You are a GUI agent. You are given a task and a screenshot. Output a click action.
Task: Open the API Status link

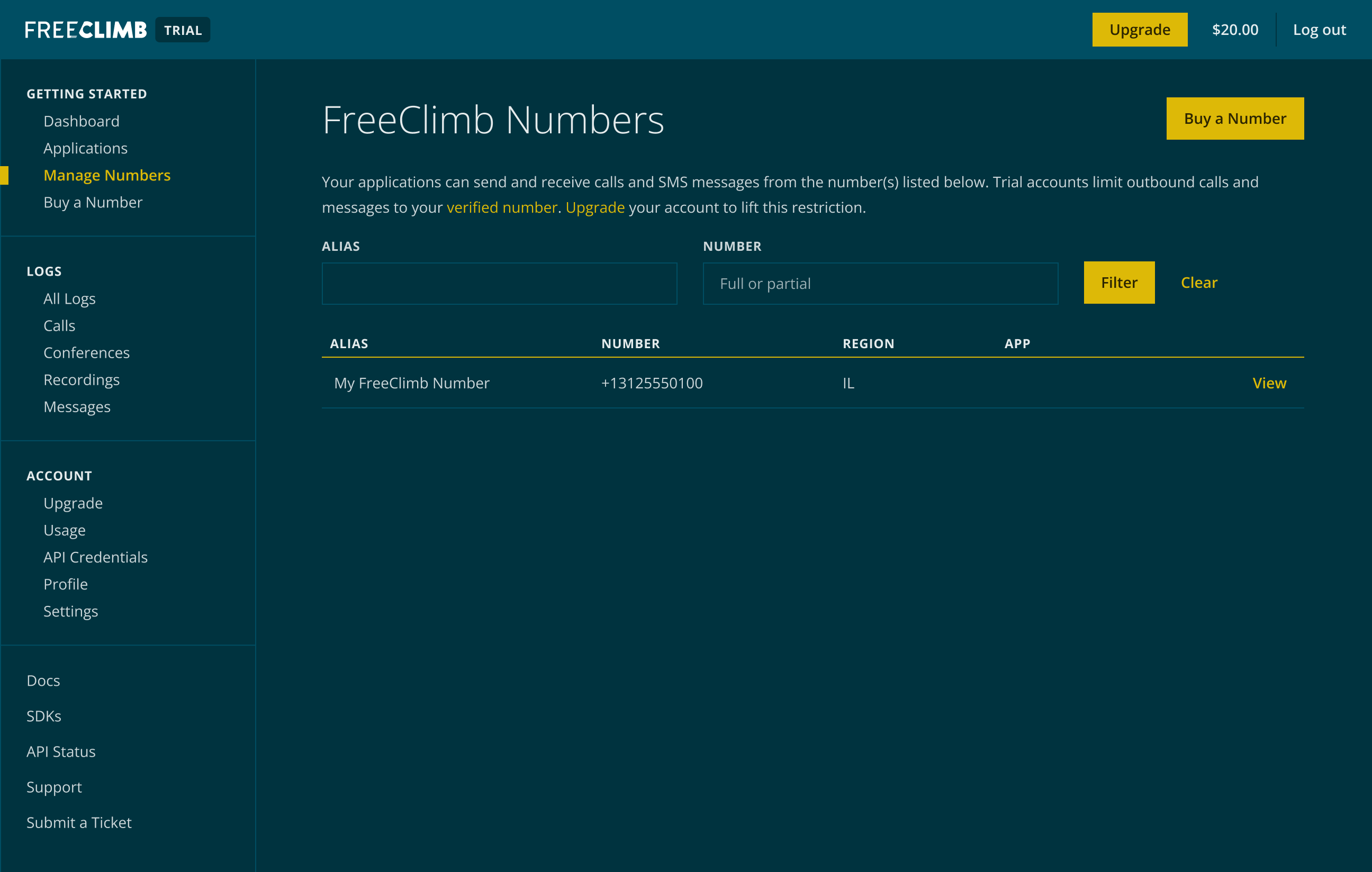point(61,751)
